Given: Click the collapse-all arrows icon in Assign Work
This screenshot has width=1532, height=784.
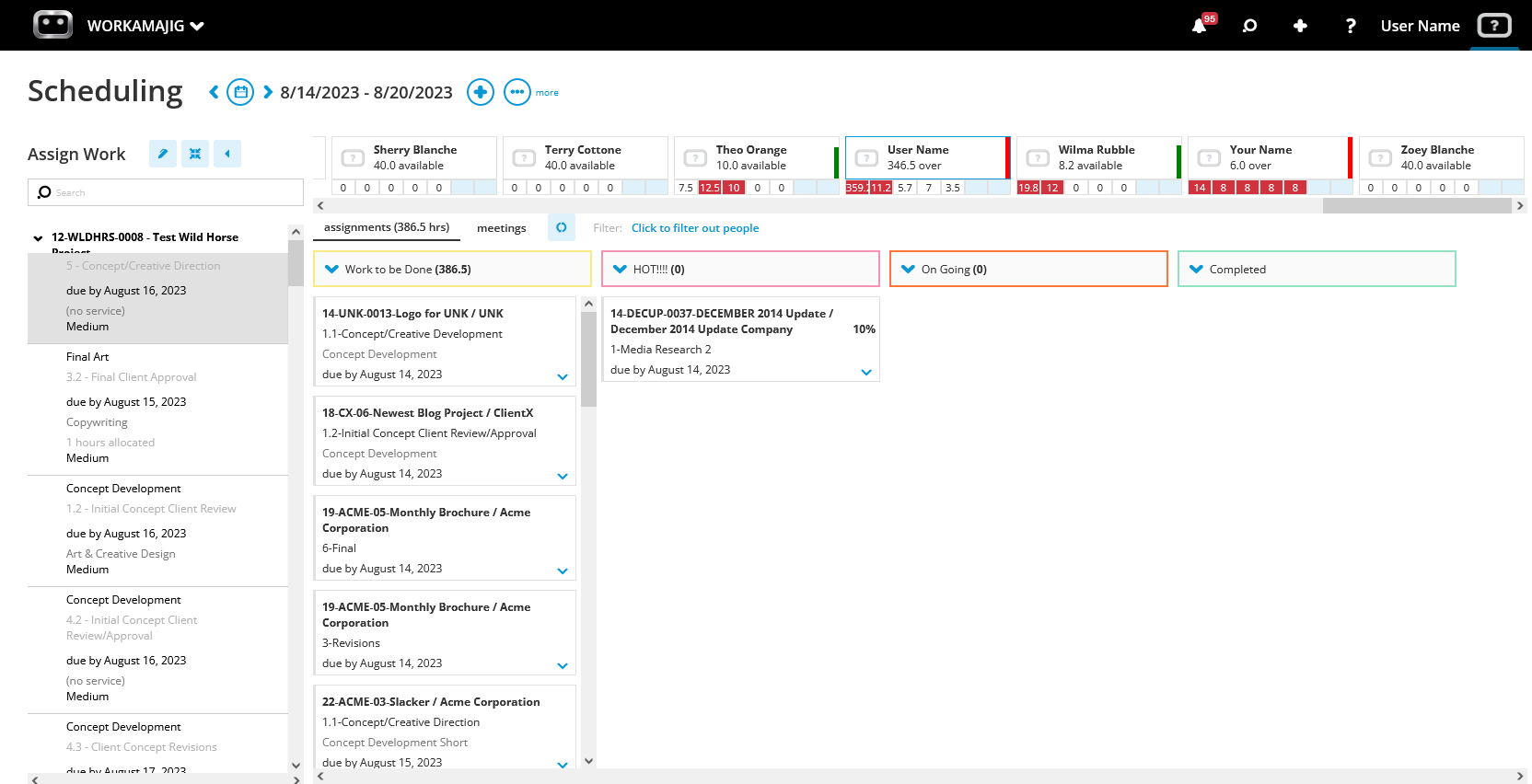Looking at the screenshot, I should (x=195, y=154).
